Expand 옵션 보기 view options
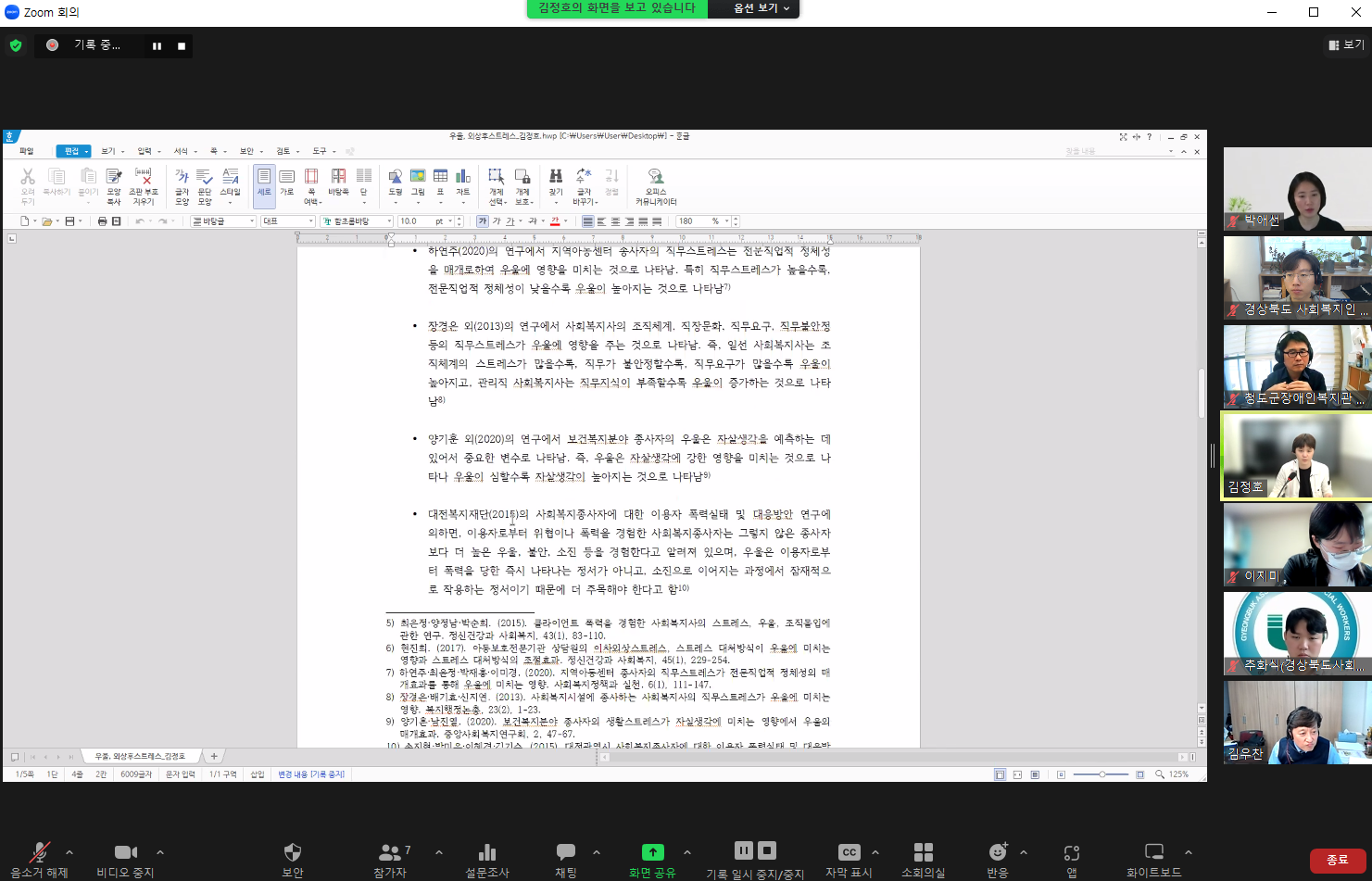Image resolution: width=1372 pixels, height=881 pixels. point(762,8)
